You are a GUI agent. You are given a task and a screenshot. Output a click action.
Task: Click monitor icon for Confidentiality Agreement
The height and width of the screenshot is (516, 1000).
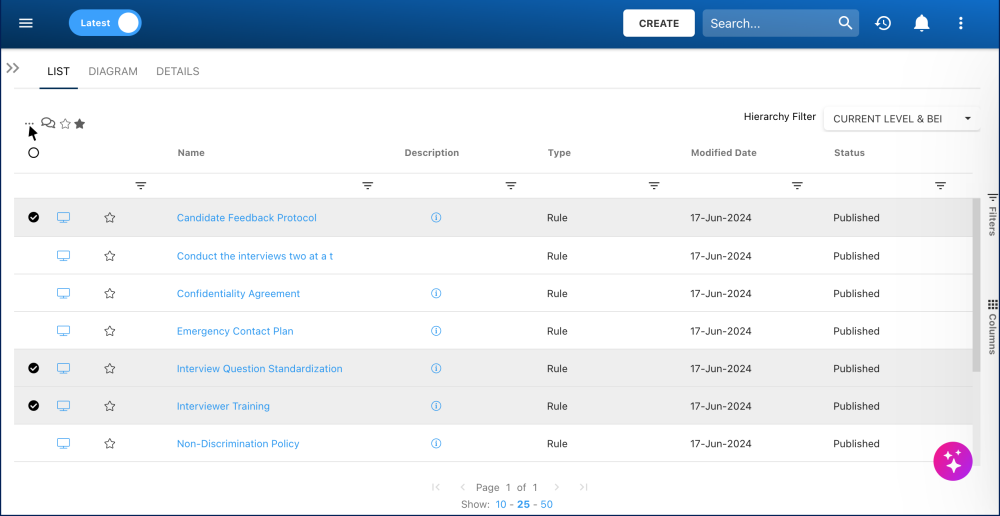pyautogui.click(x=63, y=293)
